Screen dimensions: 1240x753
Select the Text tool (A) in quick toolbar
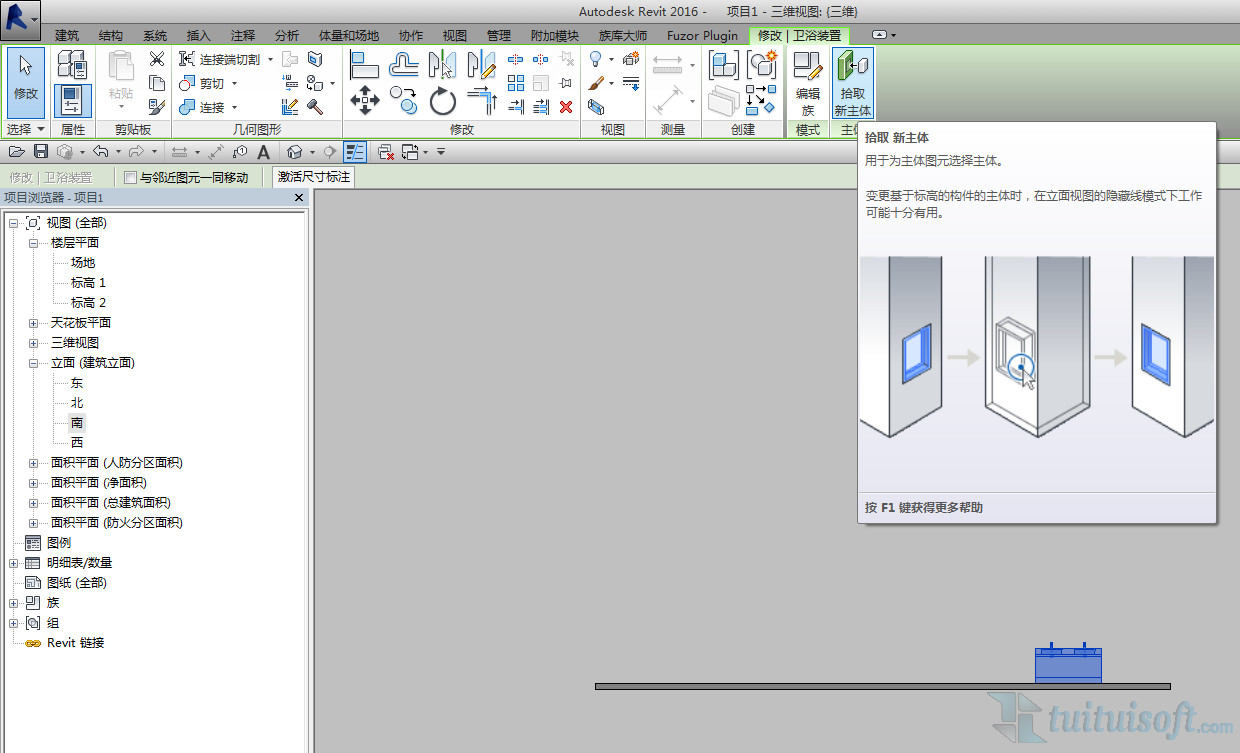click(263, 152)
